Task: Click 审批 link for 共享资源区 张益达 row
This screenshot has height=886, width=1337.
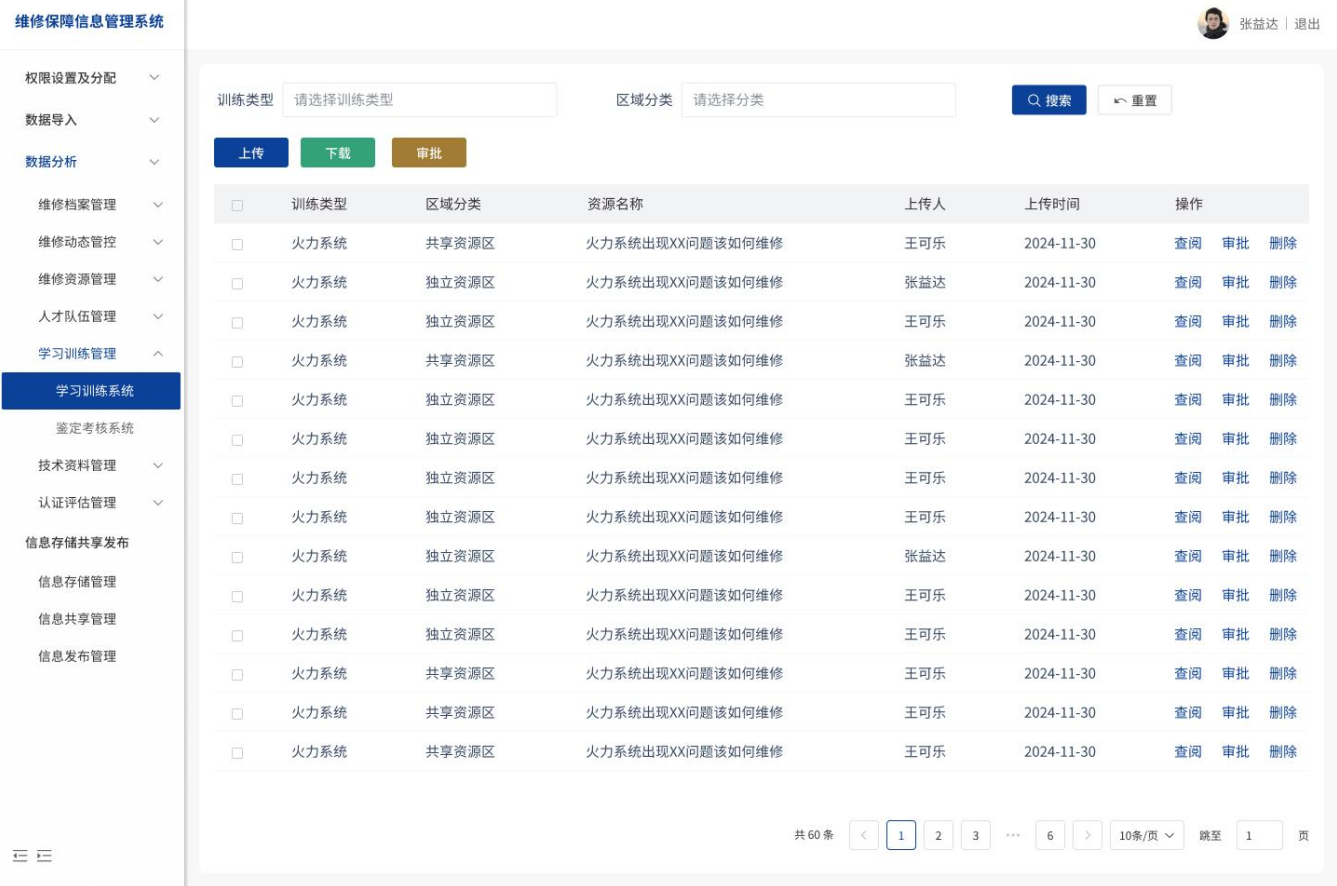Action: [x=1236, y=361]
